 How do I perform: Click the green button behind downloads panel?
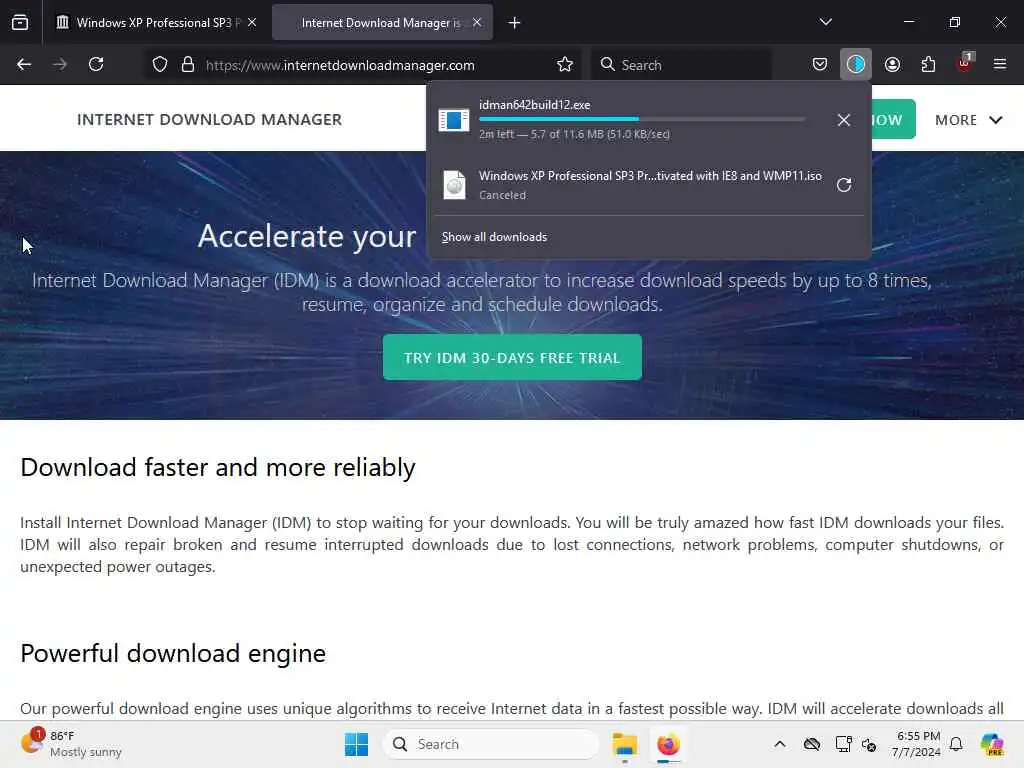click(x=893, y=119)
